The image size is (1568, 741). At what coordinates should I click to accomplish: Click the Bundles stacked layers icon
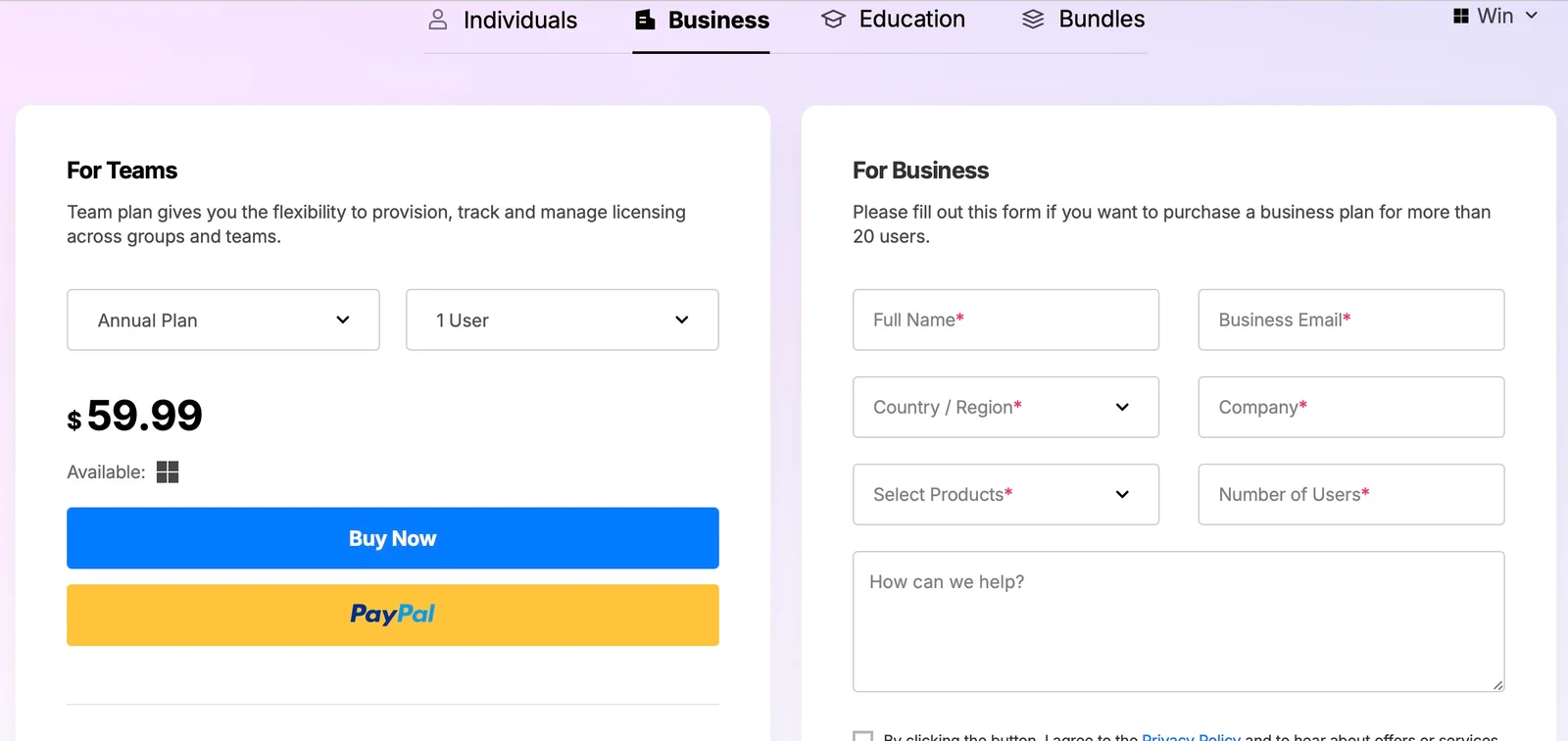1033,20
